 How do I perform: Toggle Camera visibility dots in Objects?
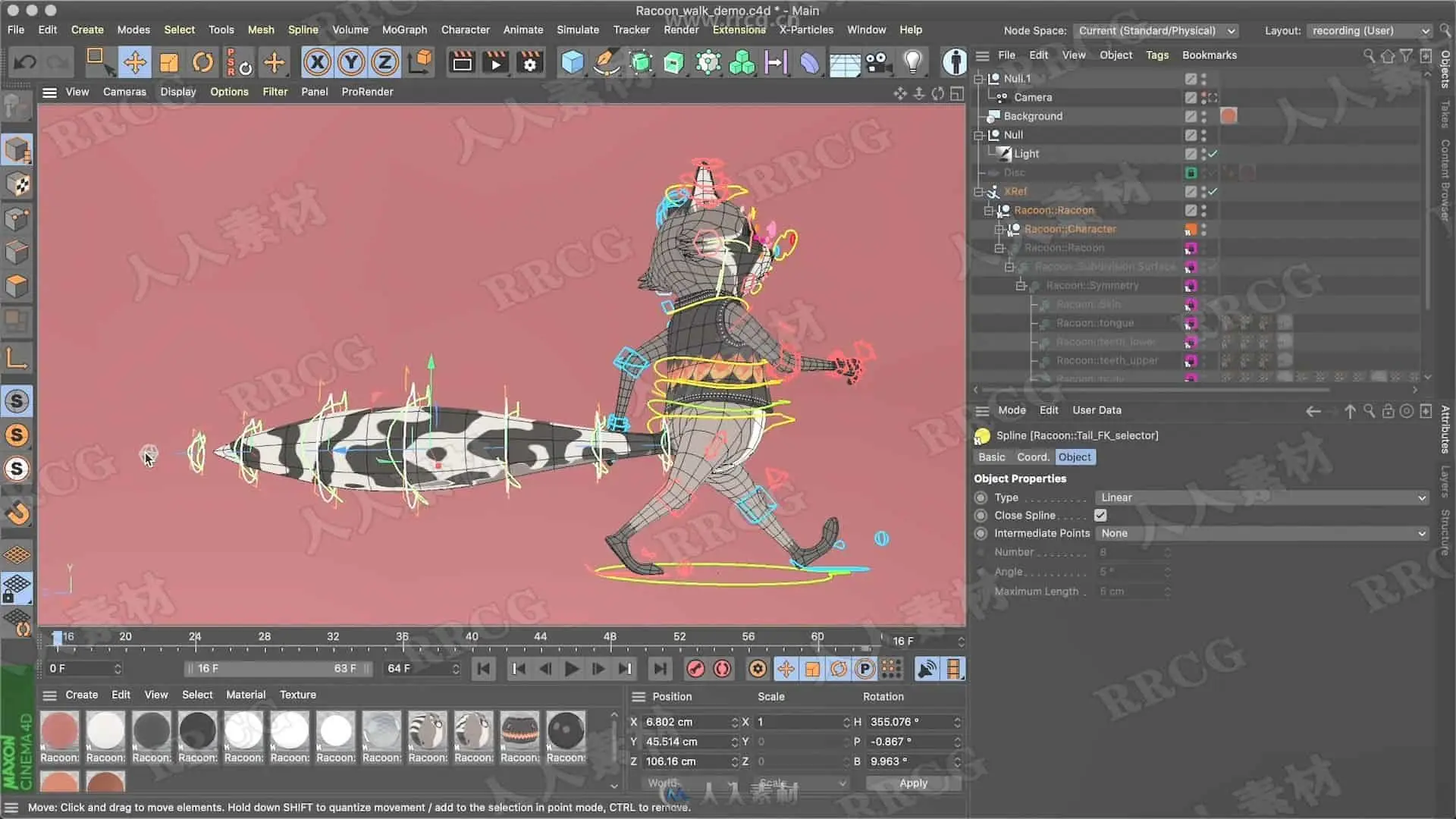coord(1204,98)
